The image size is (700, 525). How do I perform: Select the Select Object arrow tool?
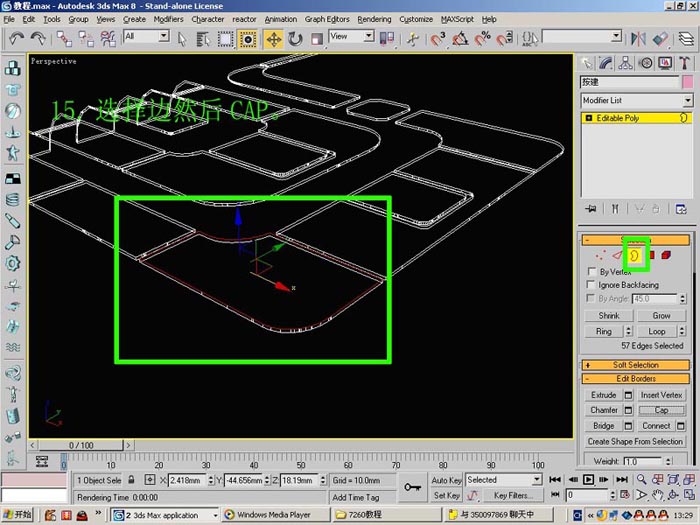click(182, 39)
